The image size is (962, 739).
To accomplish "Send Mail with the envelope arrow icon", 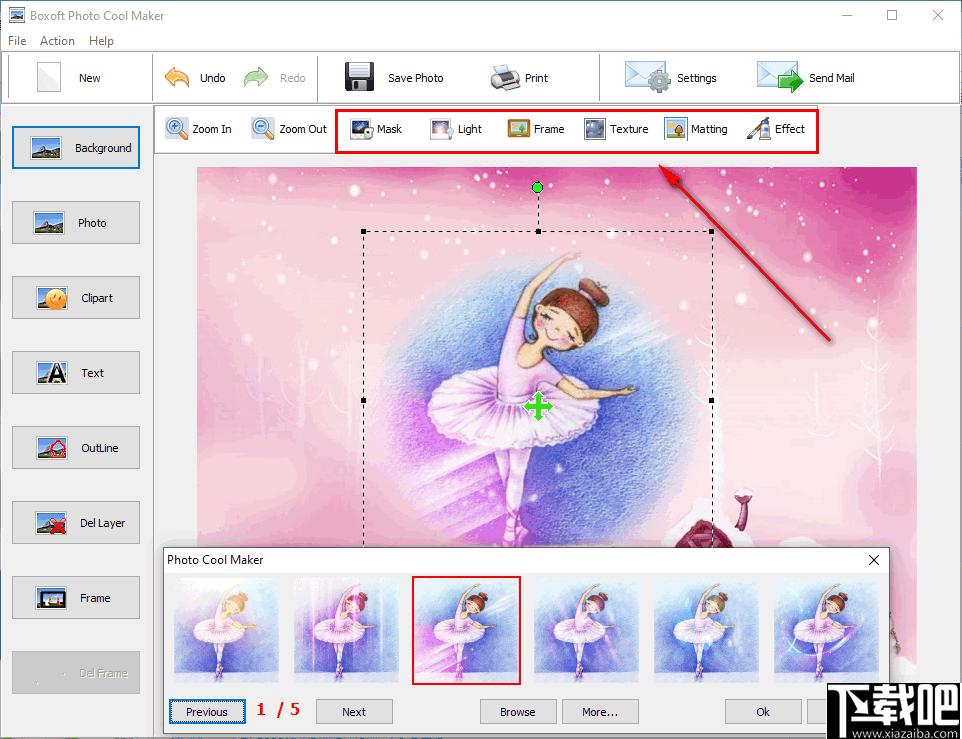I will (x=780, y=77).
